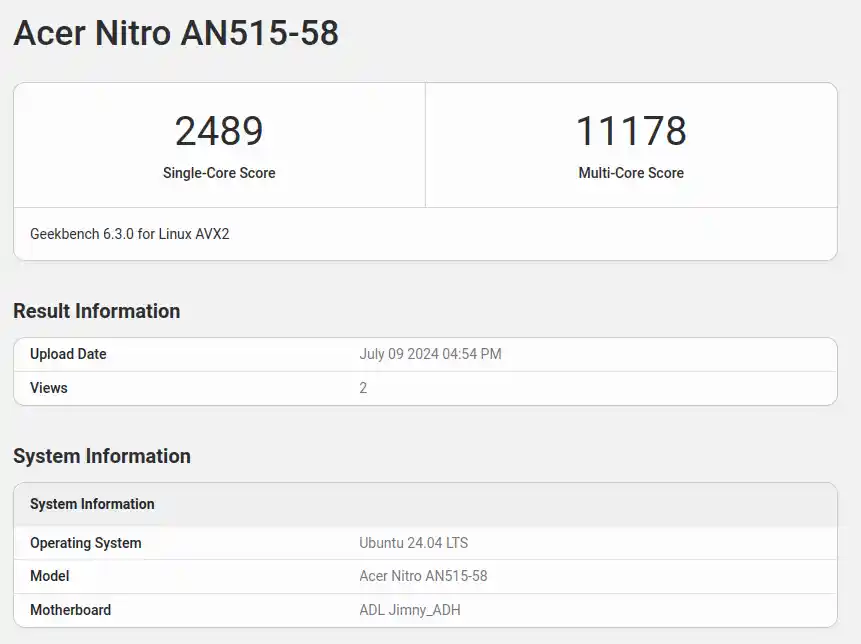Click the Views row label
This screenshot has width=861, height=644.
(x=49, y=388)
